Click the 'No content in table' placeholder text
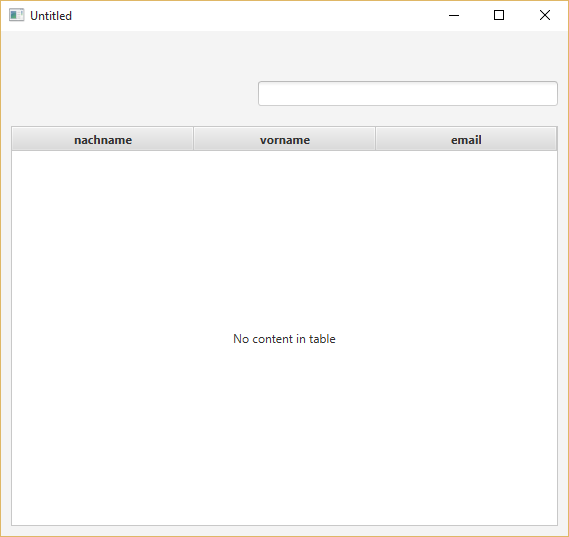Screen dimensions: 569x537 pyautogui.click(x=284, y=339)
